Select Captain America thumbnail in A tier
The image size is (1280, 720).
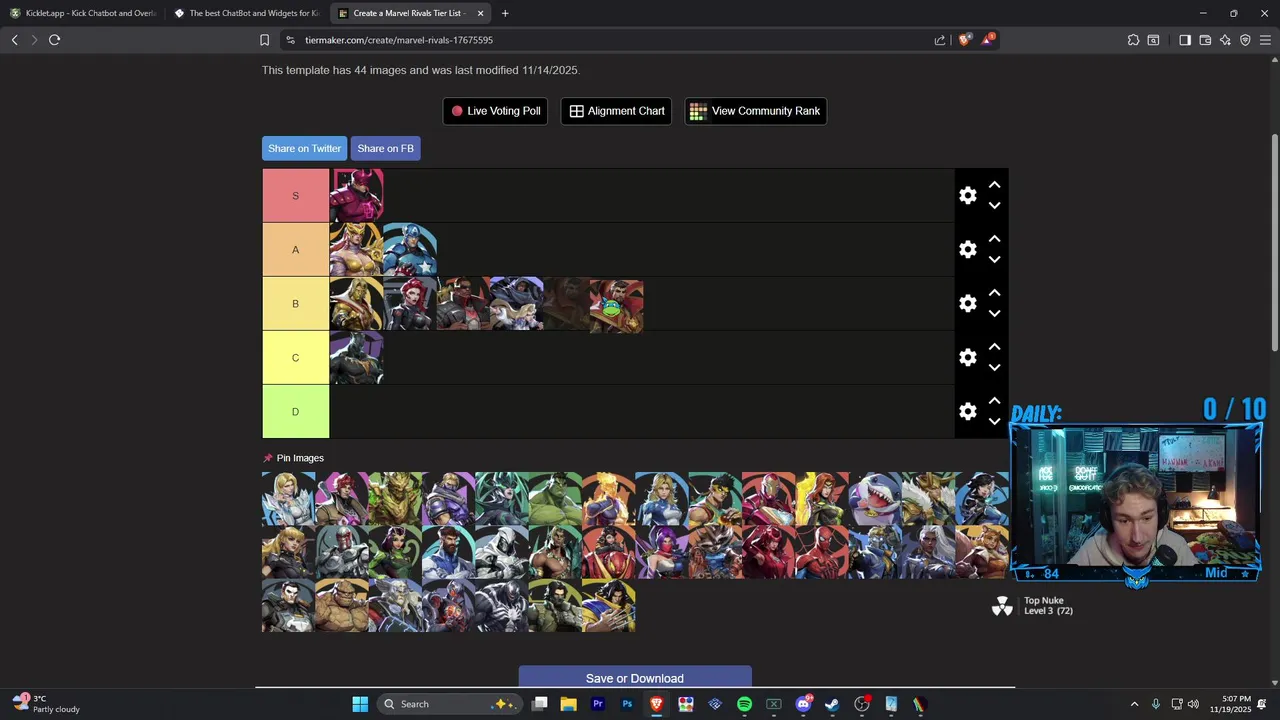point(410,250)
